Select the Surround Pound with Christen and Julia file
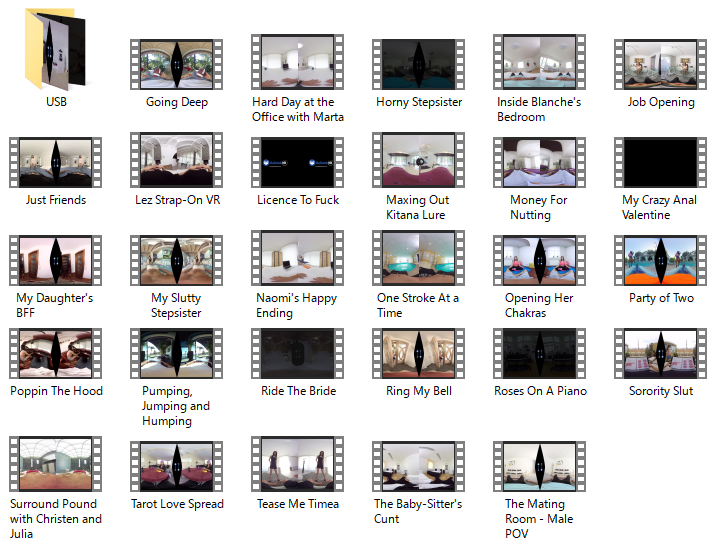The width and height of the screenshot is (717, 549). [x=56, y=464]
